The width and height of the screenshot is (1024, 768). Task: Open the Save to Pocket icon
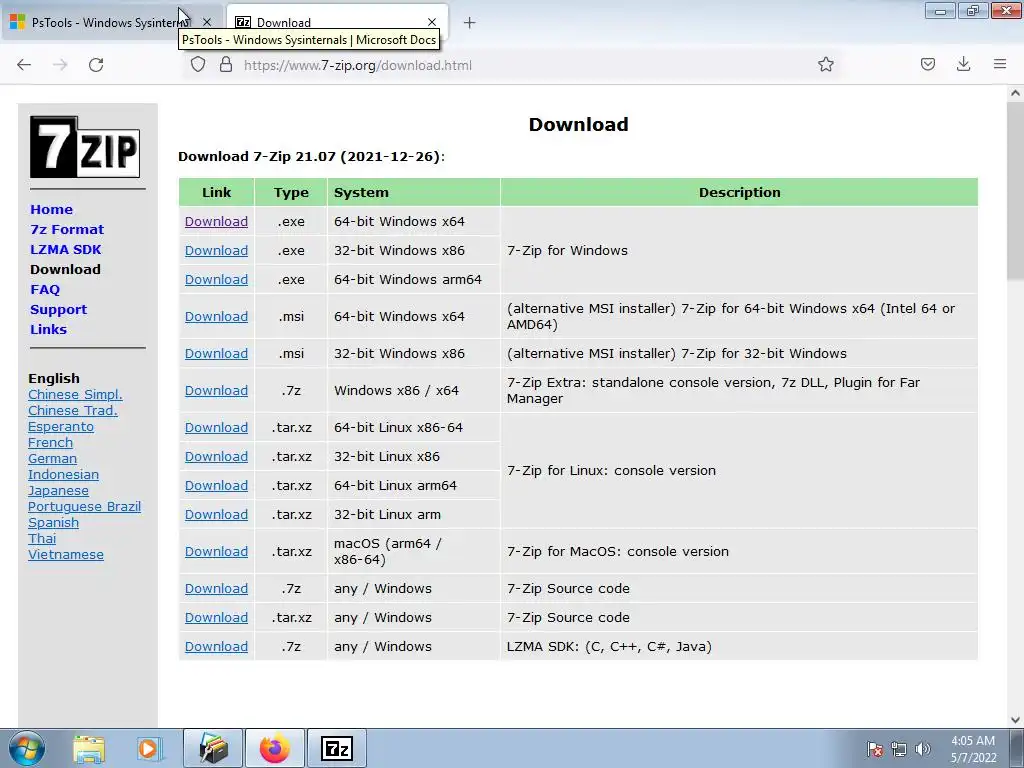point(927,64)
